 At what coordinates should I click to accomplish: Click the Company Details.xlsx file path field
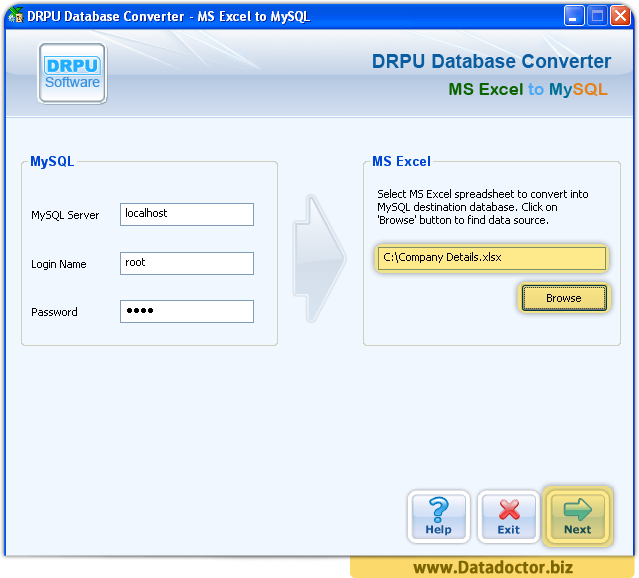click(x=492, y=258)
